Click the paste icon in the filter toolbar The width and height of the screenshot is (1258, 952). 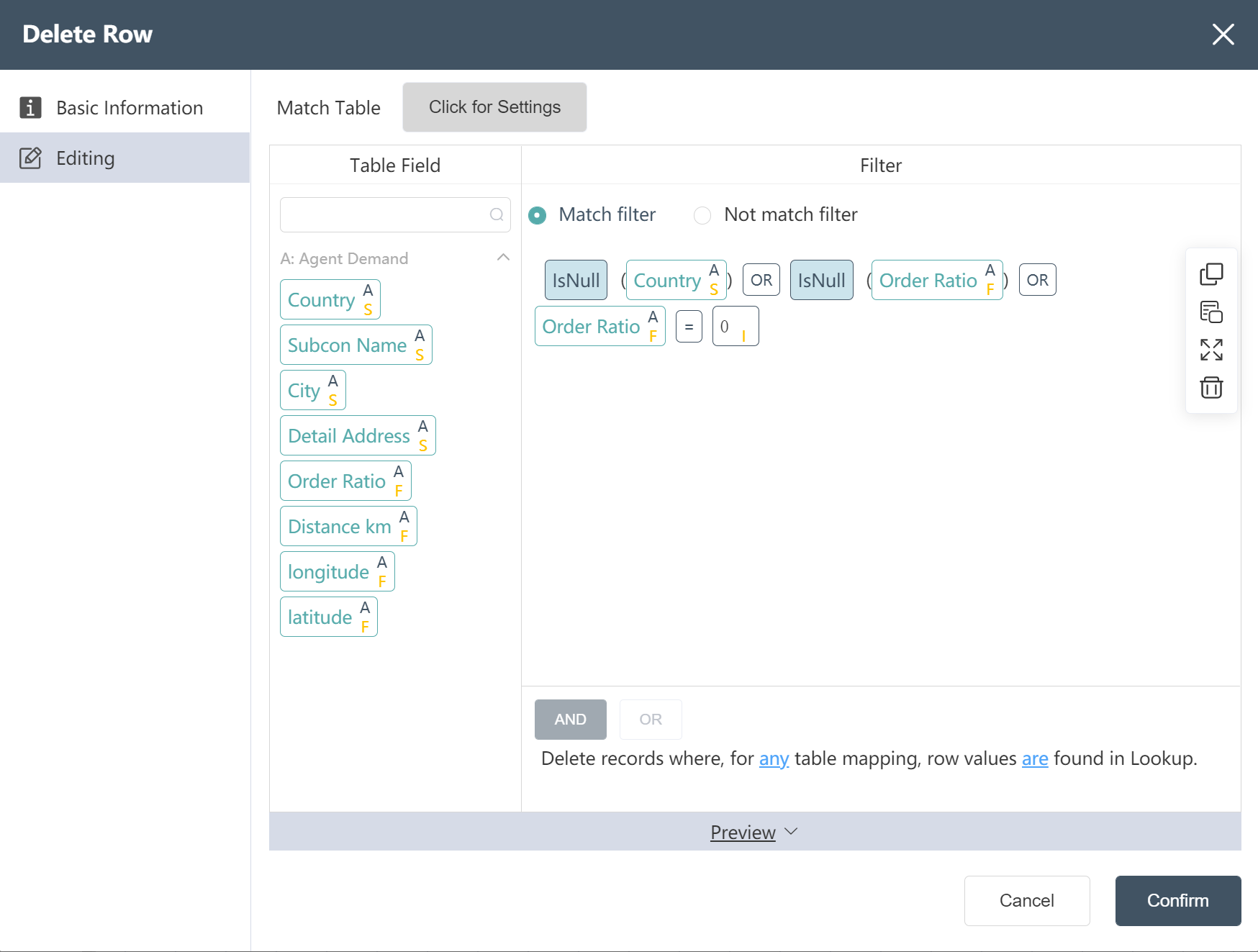coord(1211,312)
